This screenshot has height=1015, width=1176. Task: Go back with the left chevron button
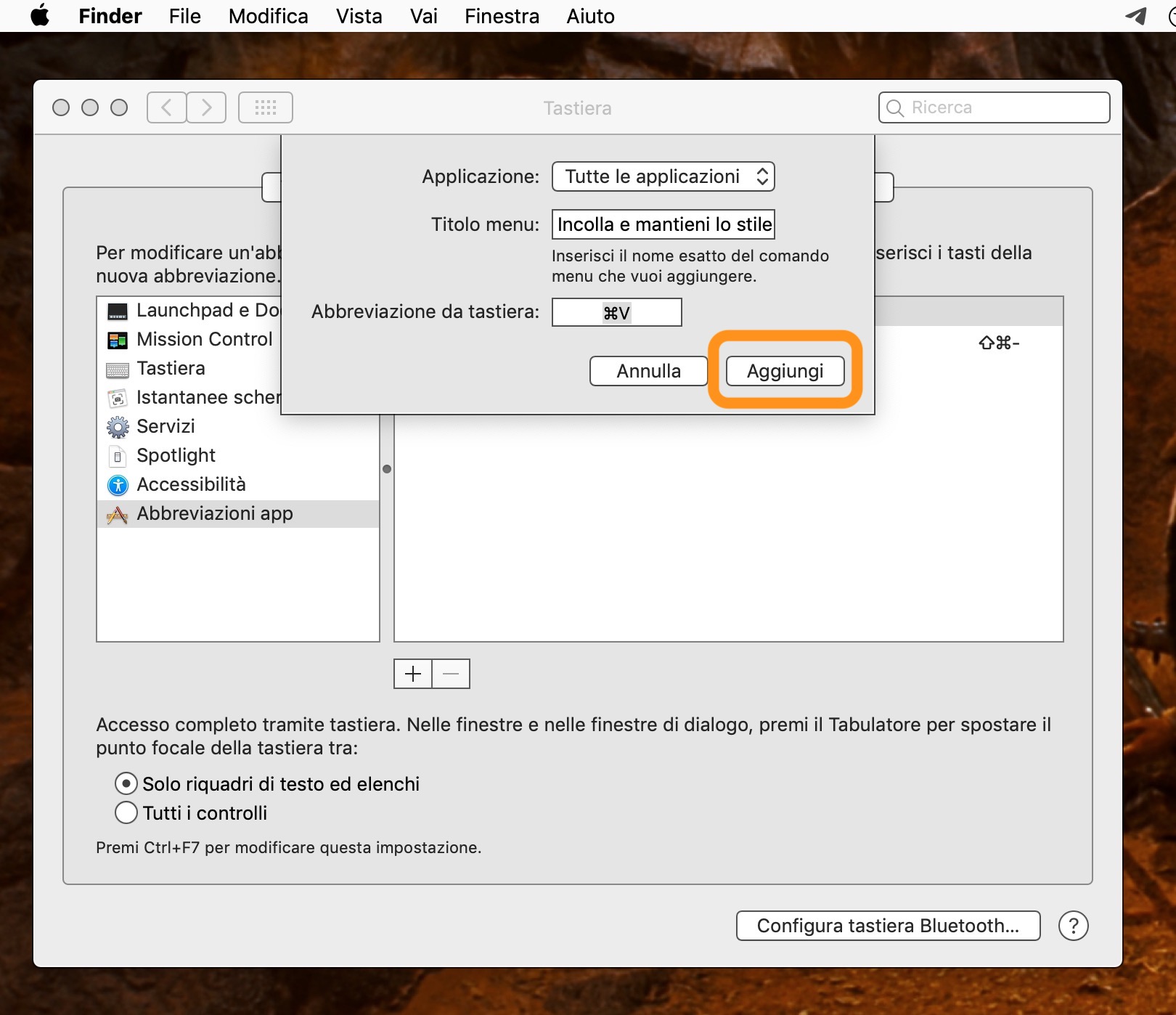(167, 107)
